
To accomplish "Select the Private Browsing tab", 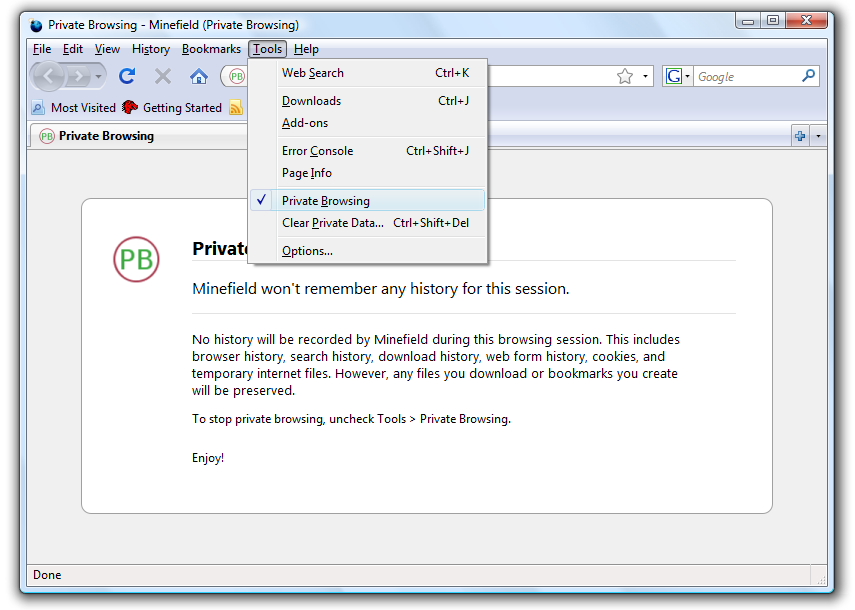I will pyautogui.click(x=139, y=136).
